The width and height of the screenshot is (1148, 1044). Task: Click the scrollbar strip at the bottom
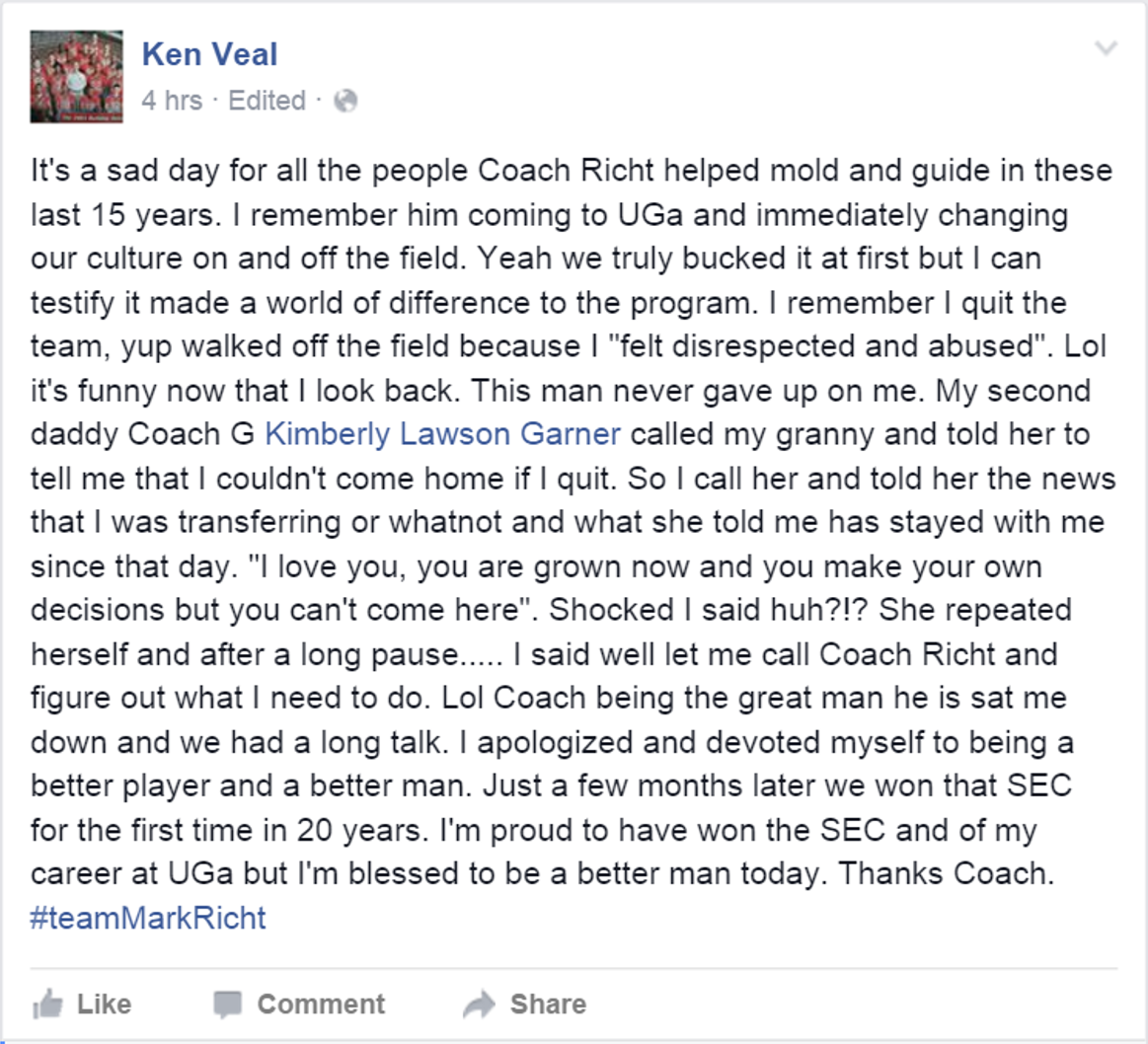coord(574,1039)
